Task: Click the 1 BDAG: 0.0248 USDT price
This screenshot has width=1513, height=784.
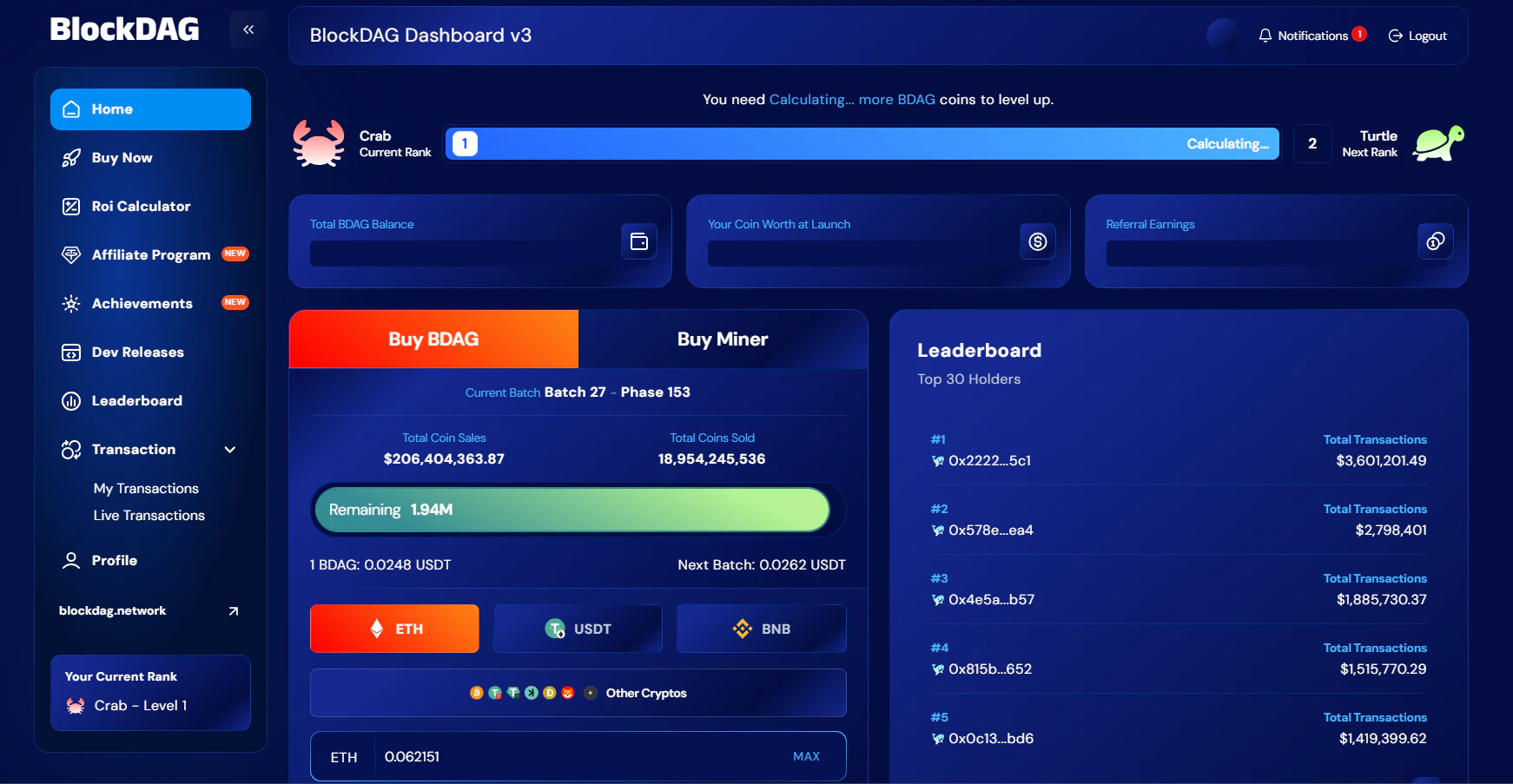Action: 380,565
